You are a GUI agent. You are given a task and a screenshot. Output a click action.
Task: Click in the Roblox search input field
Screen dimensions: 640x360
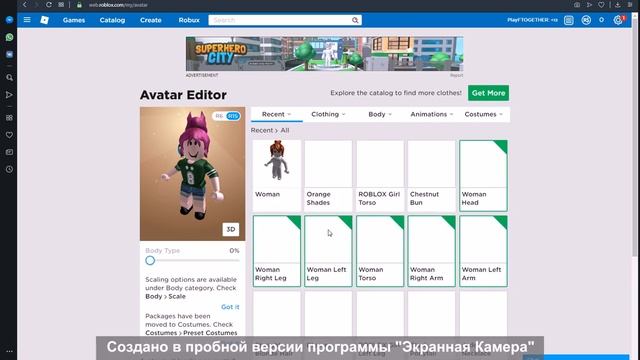(x=280, y=20)
